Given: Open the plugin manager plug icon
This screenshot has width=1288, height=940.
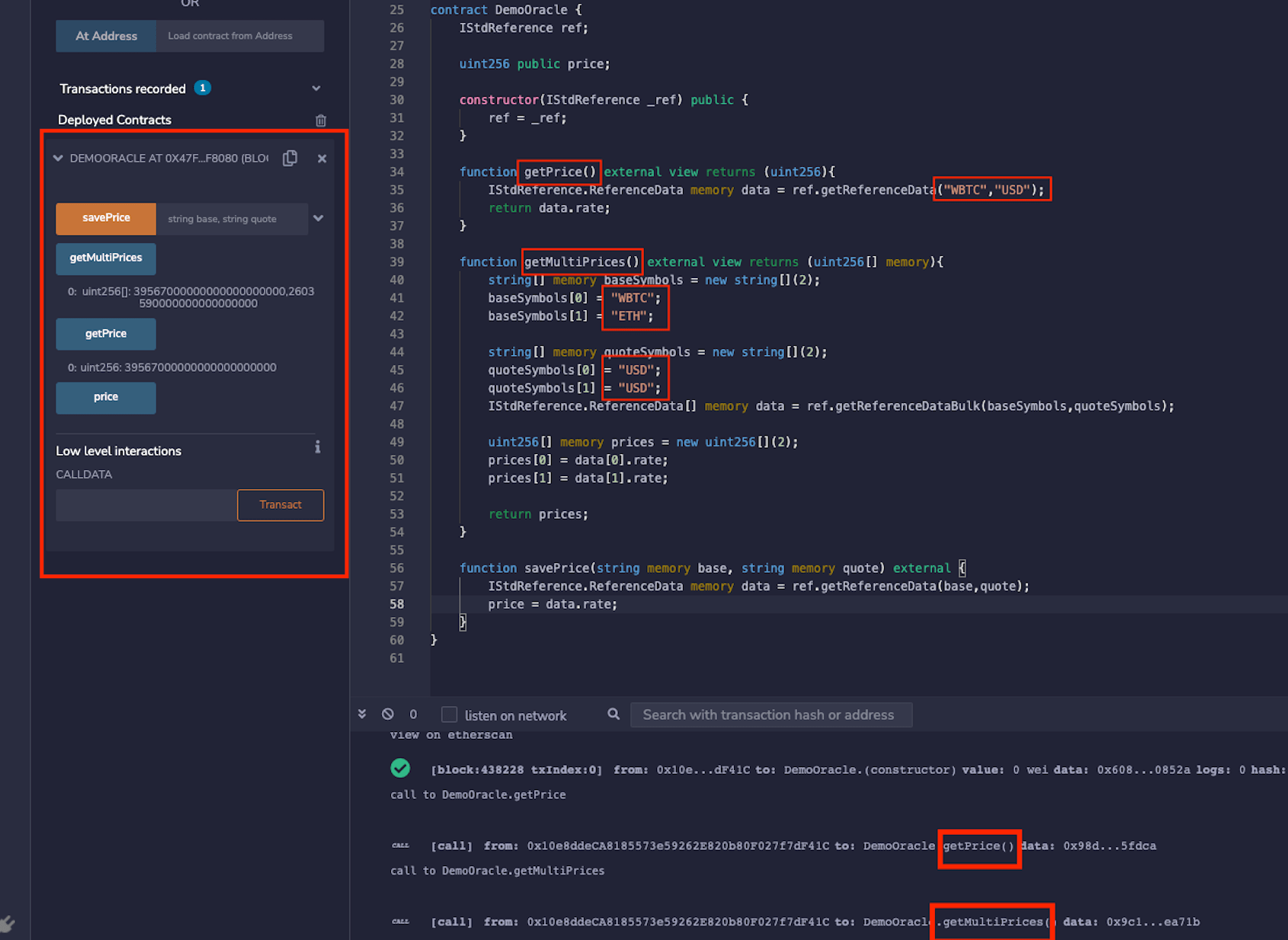Looking at the screenshot, I should click(x=8, y=924).
